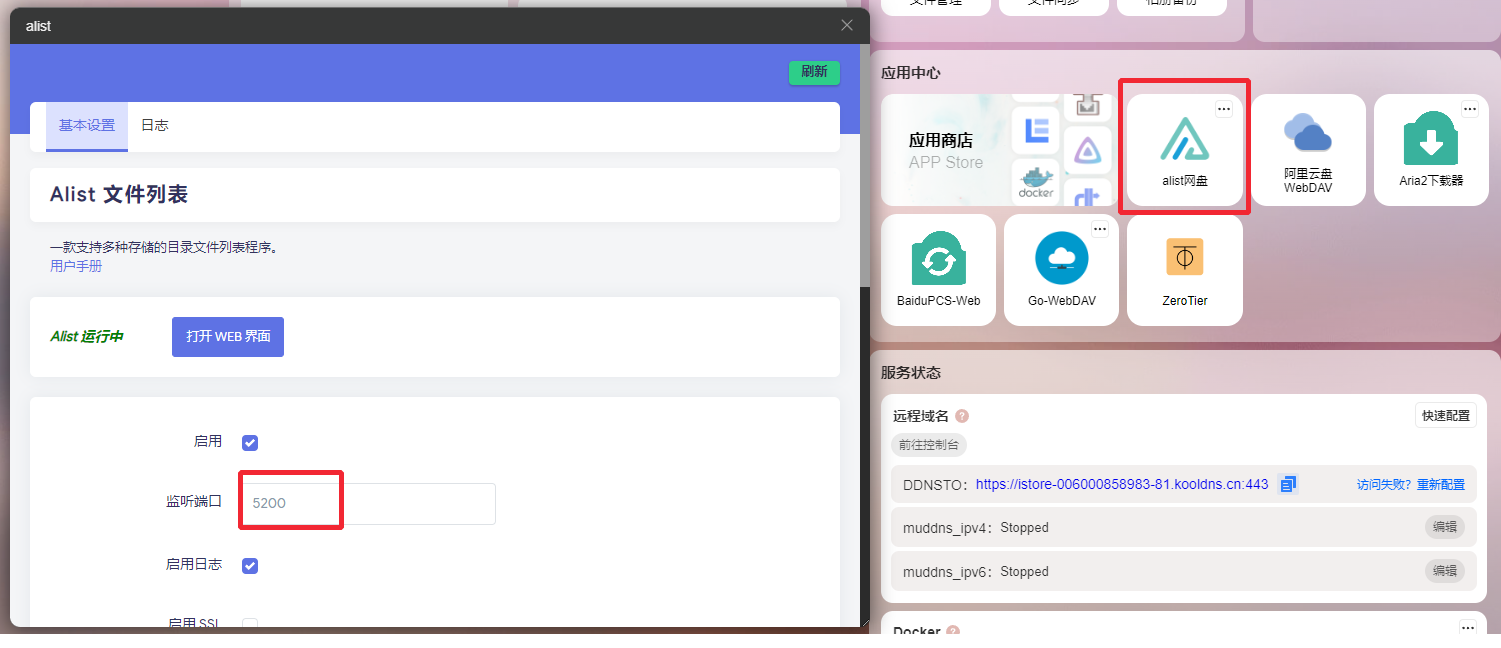This screenshot has height=648, width=1501.
Task: Switch to the 日志 tab
Action: pos(154,126)
